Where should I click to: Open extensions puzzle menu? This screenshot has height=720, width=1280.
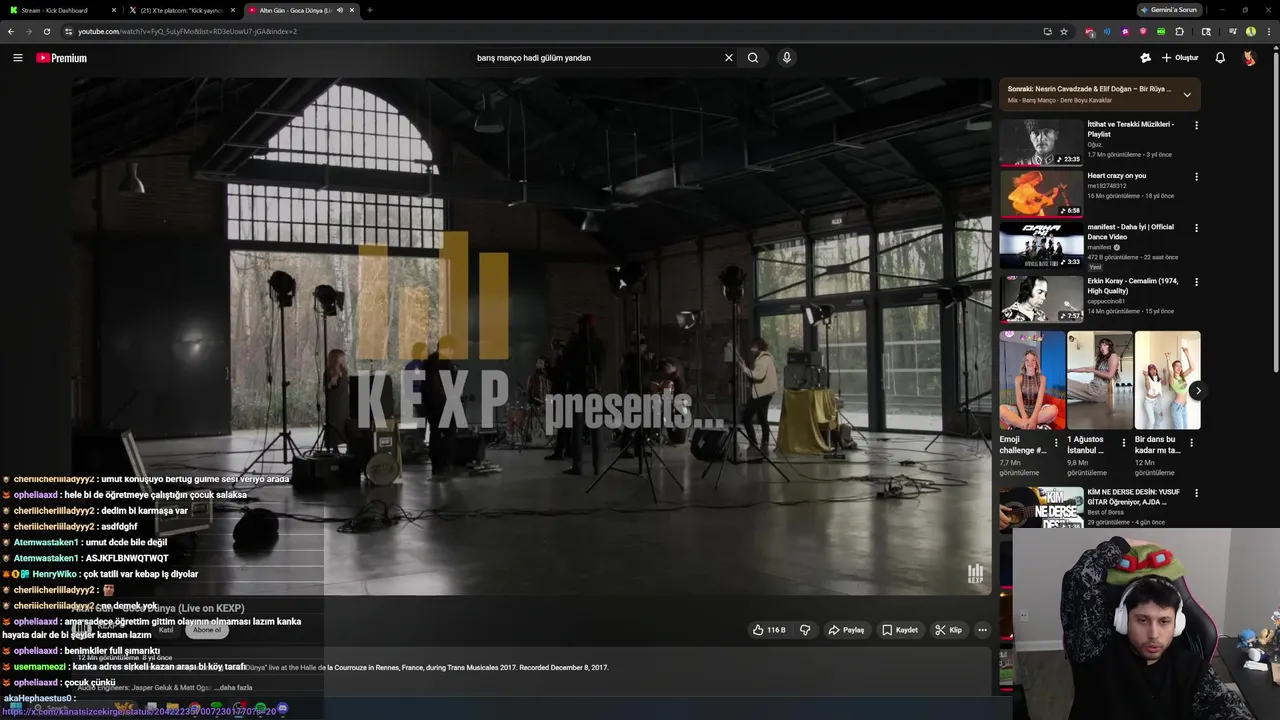point(1180,31)
